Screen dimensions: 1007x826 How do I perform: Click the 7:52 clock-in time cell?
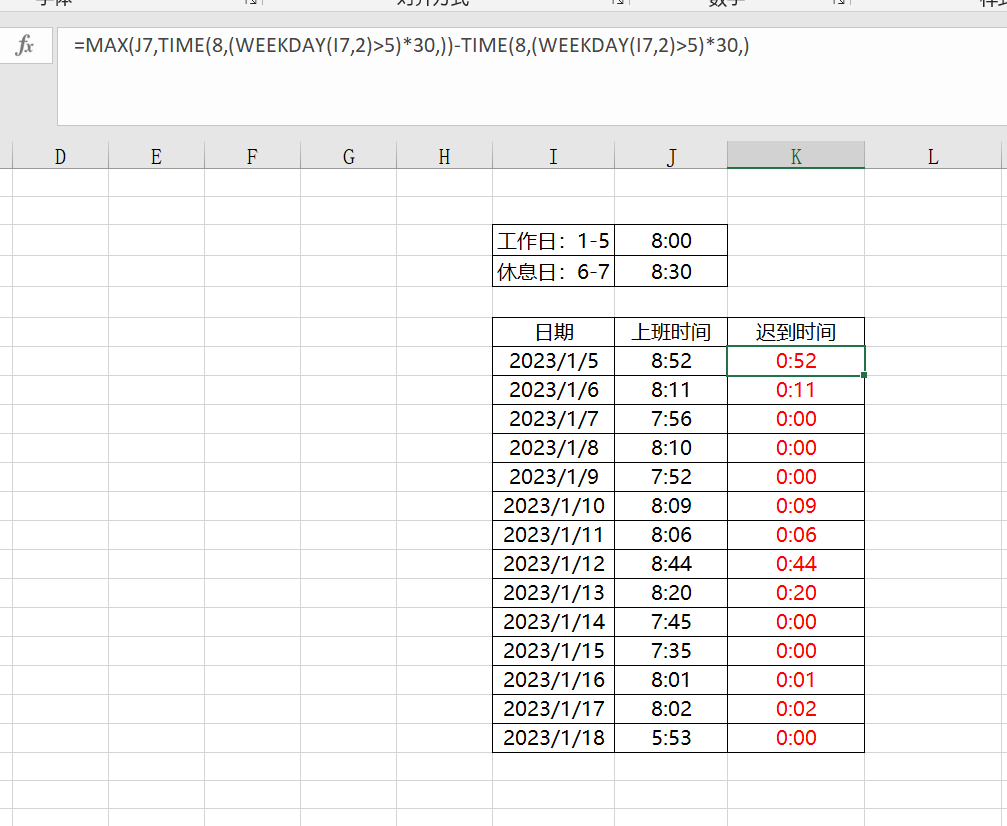pos(670,477)
